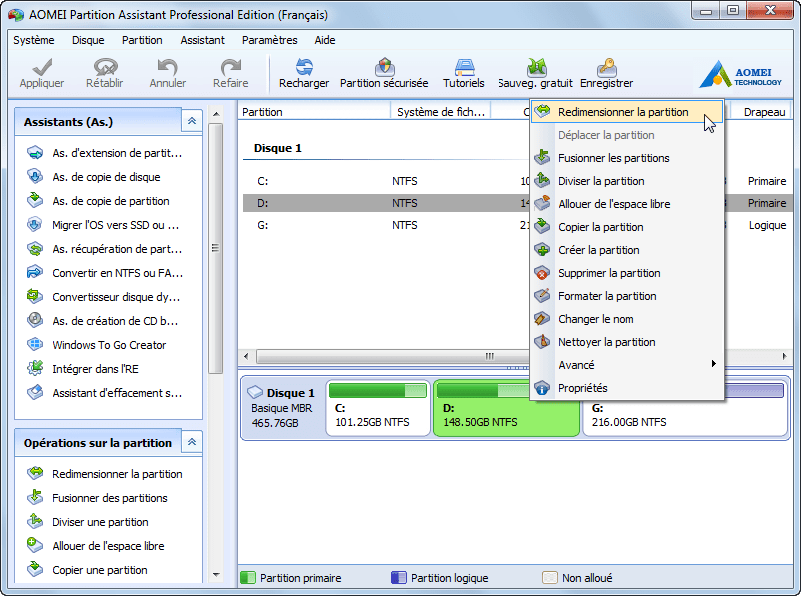Open Propriétés from context menu
Viewport: 801px width, 596px height.
coord(627,388)
